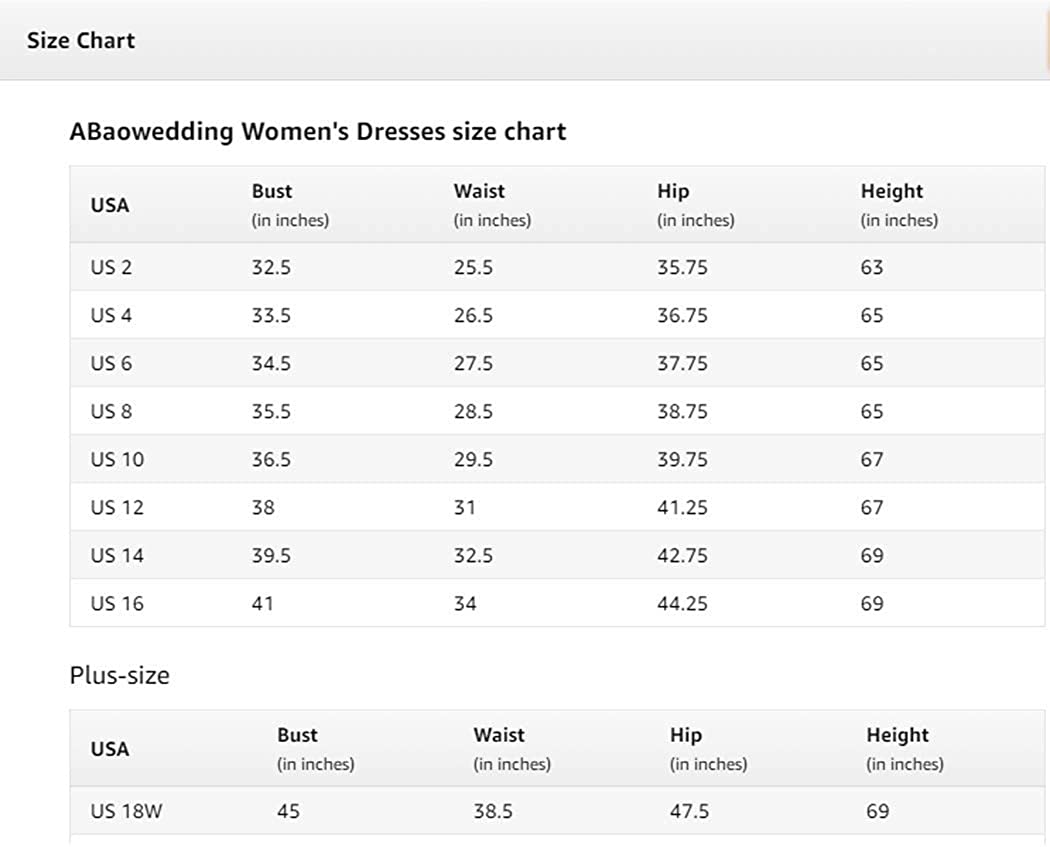The height and width of the screenshot is (847, 1050).
Task: Select the US 8 row label
Action: pyautogui.click(x=111, y=411)
